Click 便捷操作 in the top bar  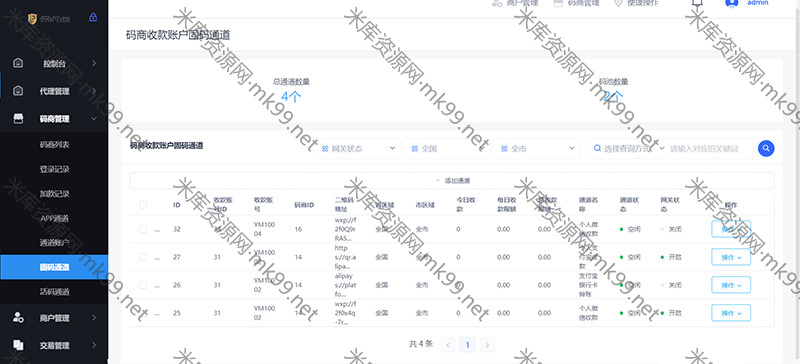642,3
